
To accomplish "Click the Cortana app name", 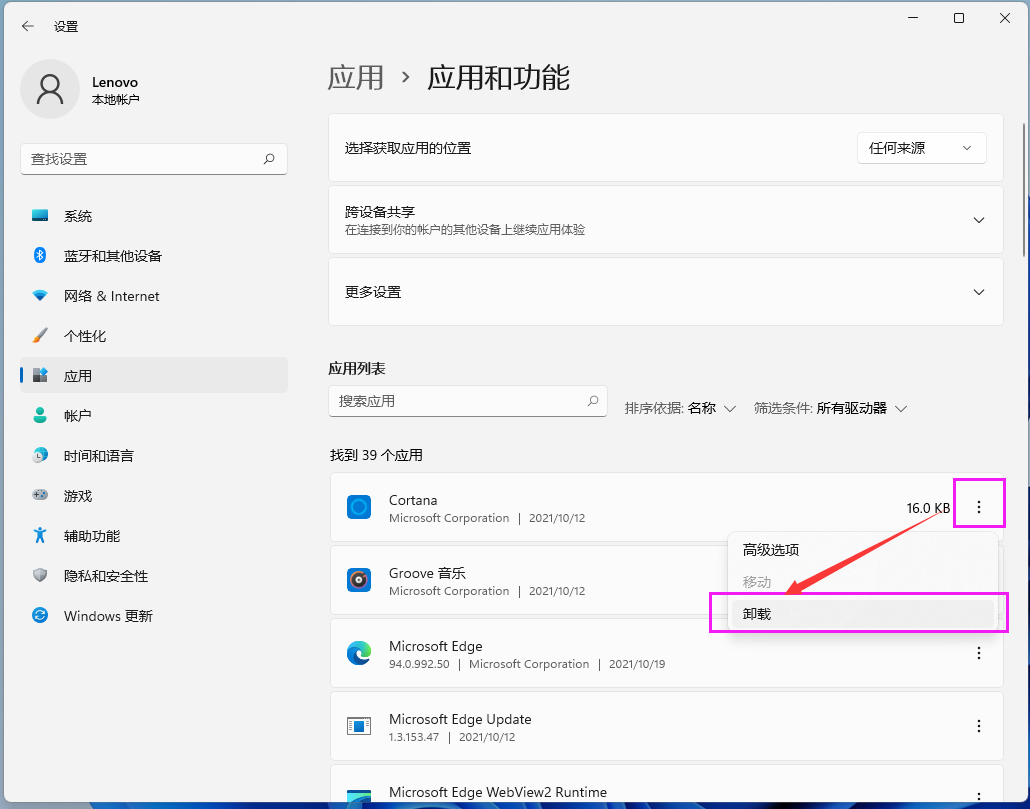I will (413, 500).
